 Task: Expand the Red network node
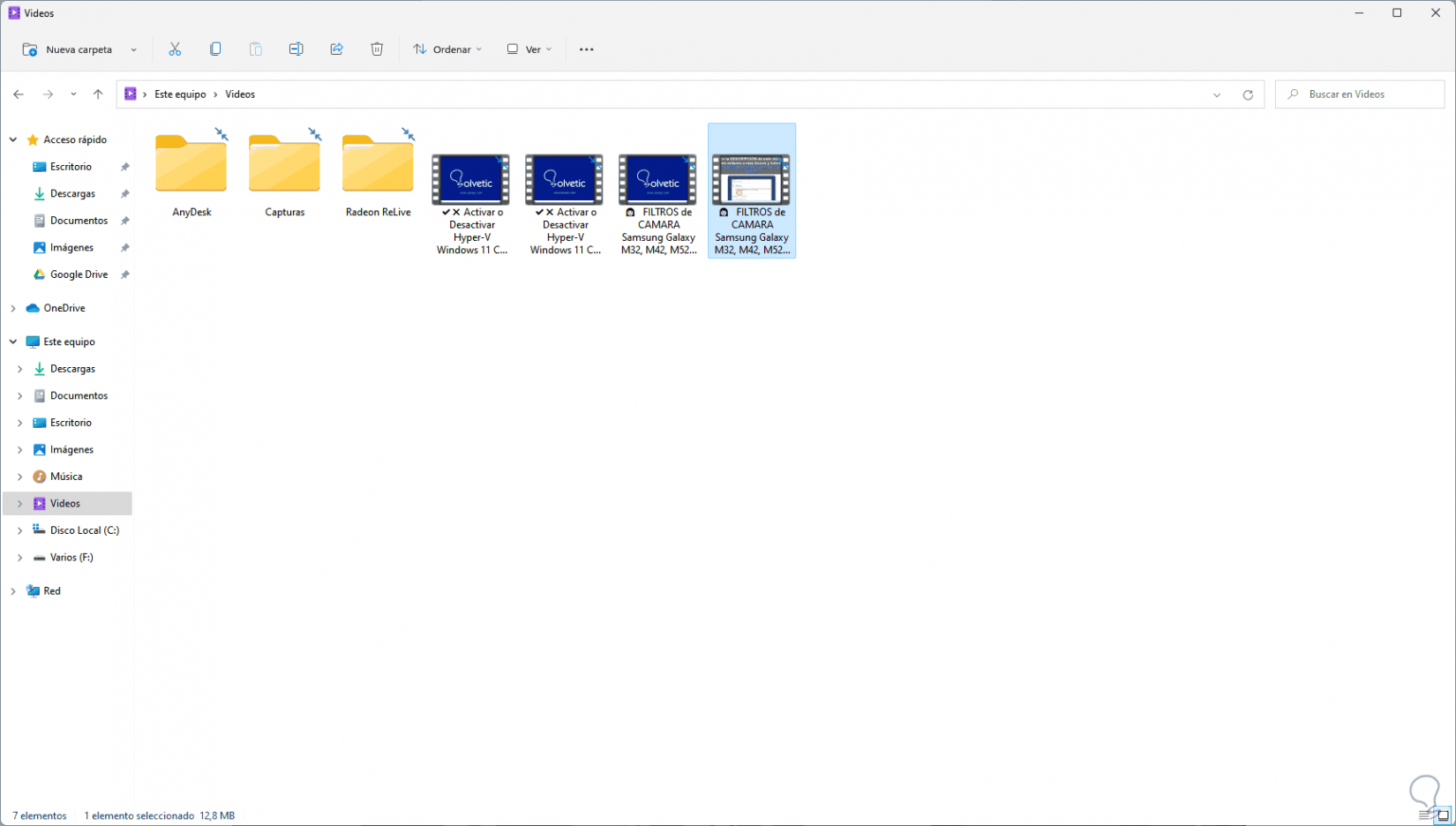pos(13,591)
